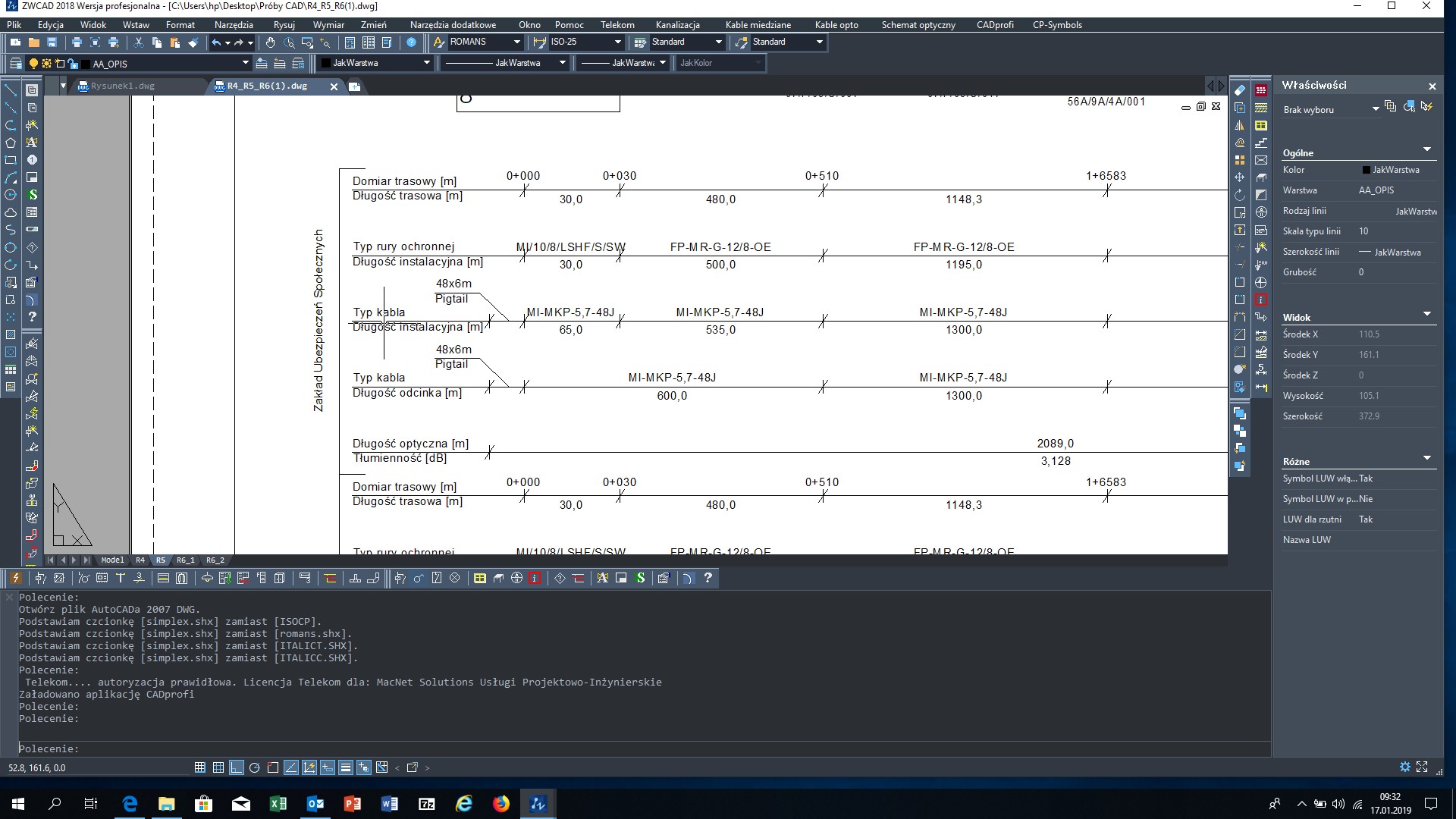1456x819 pixels.
Task: Open Firefox from the Windows taskbar
Action: 501,804
